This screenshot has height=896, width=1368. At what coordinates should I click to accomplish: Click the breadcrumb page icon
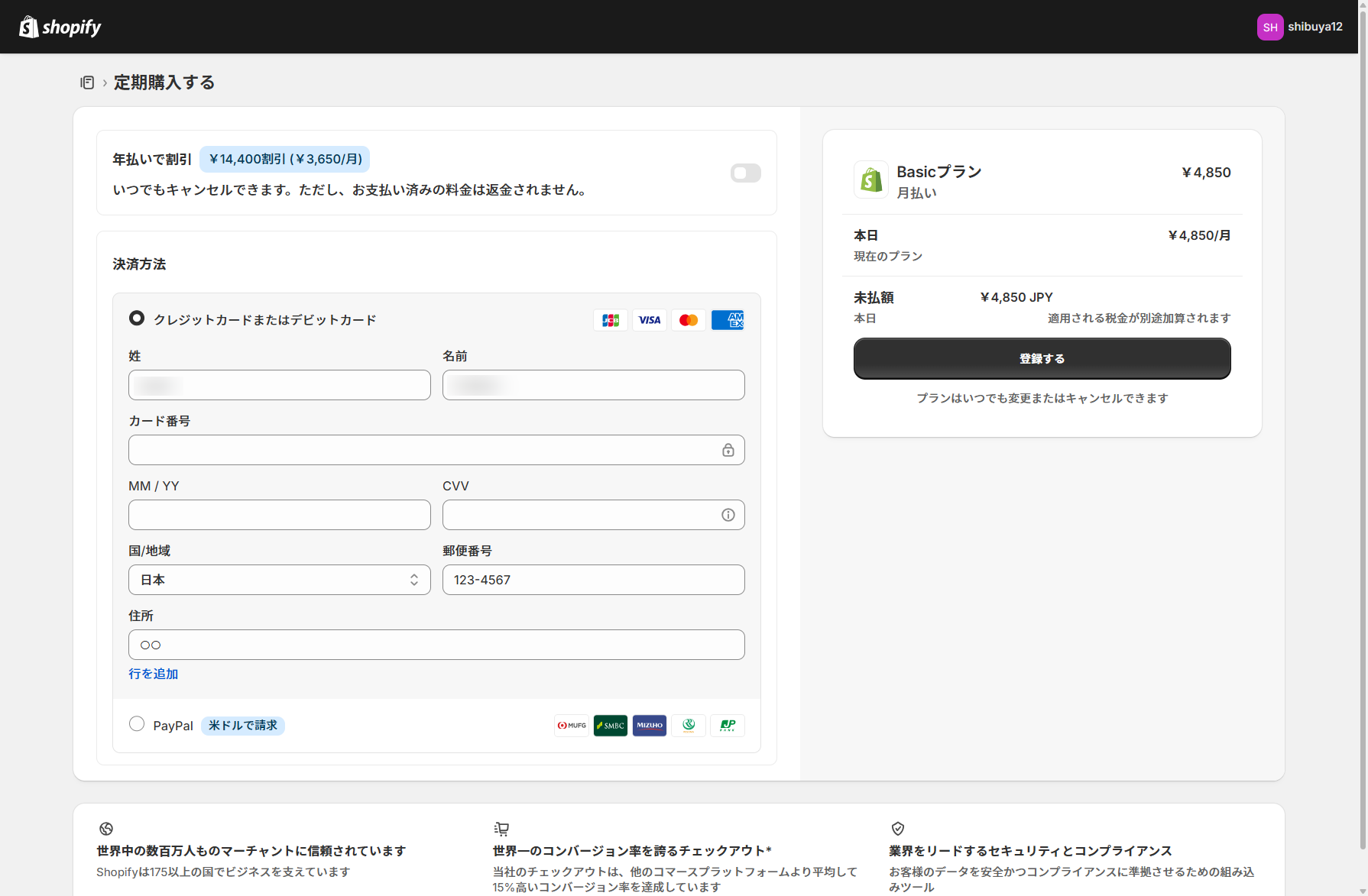(87, 82)
